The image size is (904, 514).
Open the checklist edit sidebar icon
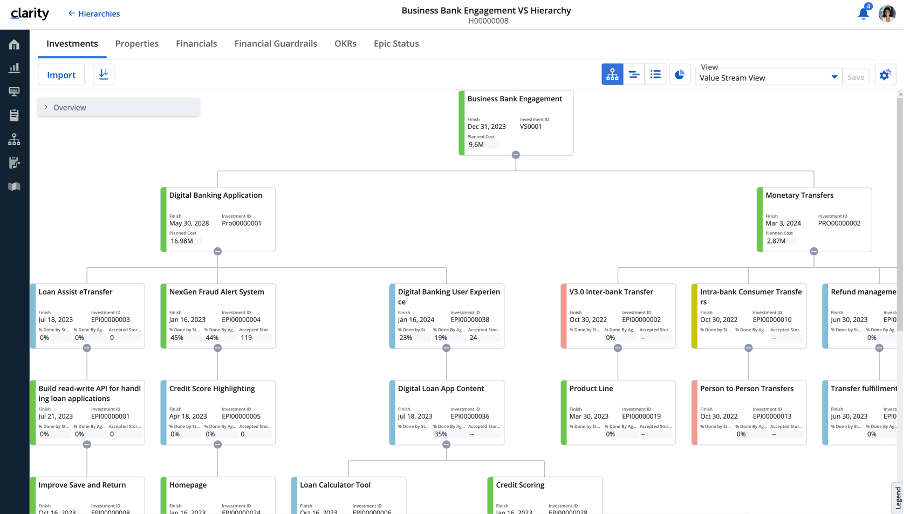coord(14,163)
